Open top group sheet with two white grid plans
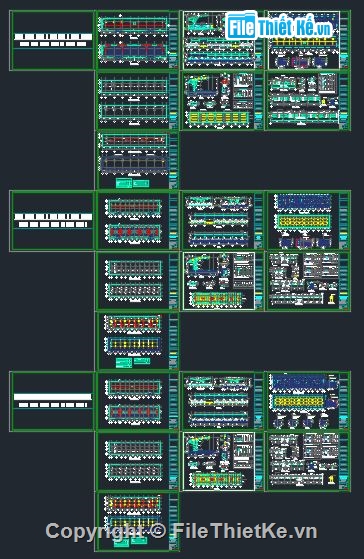The image size is (364, 559). [x=138, y=101]
